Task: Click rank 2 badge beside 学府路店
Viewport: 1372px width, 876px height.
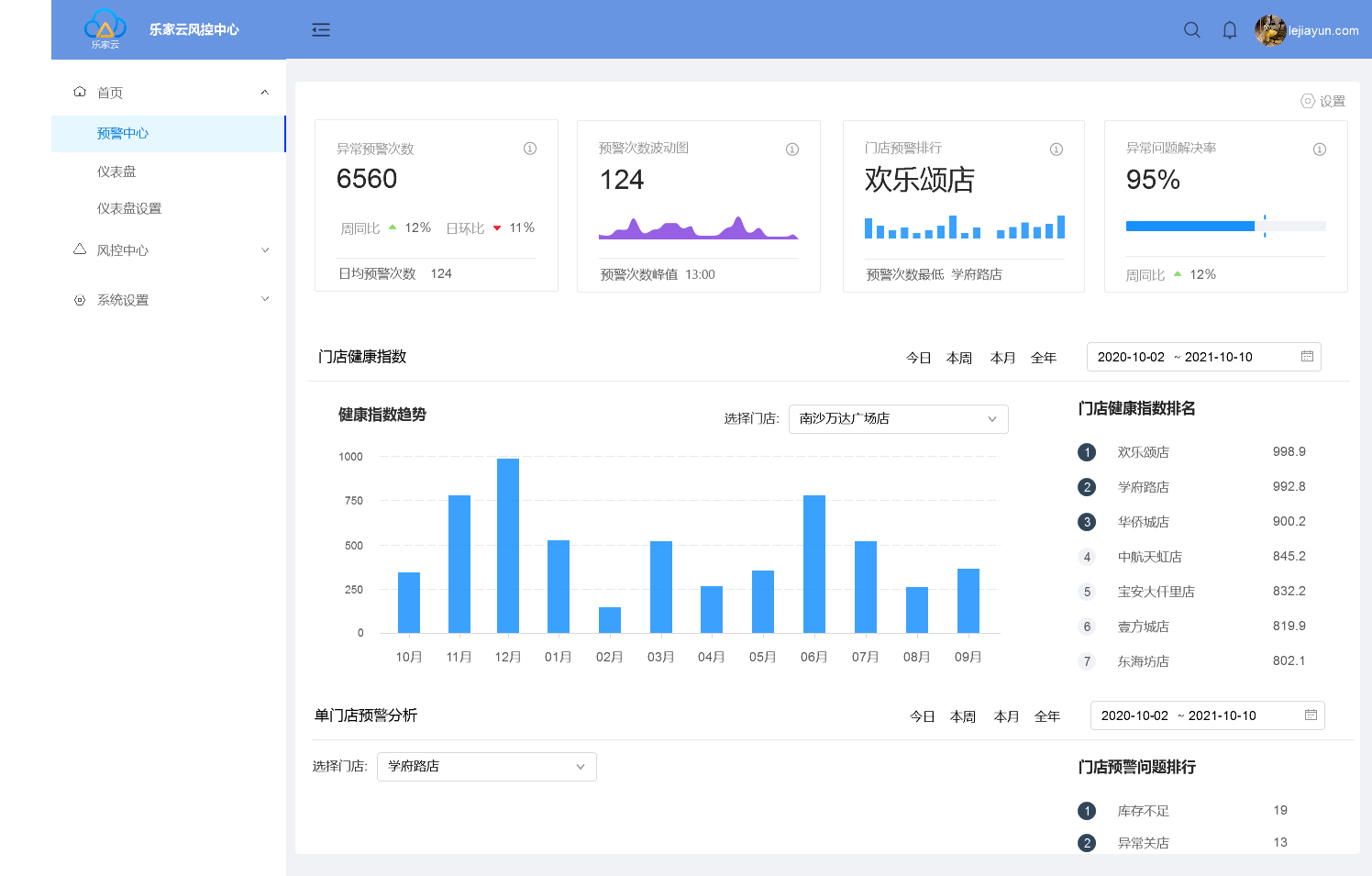Action: (x=1087, y=487)
